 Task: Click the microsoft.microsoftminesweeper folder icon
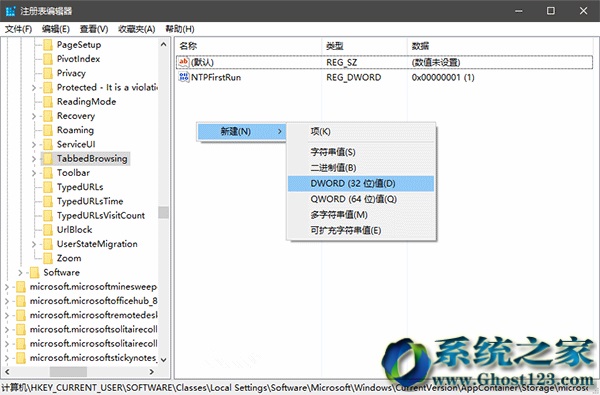tap(20, 286)
